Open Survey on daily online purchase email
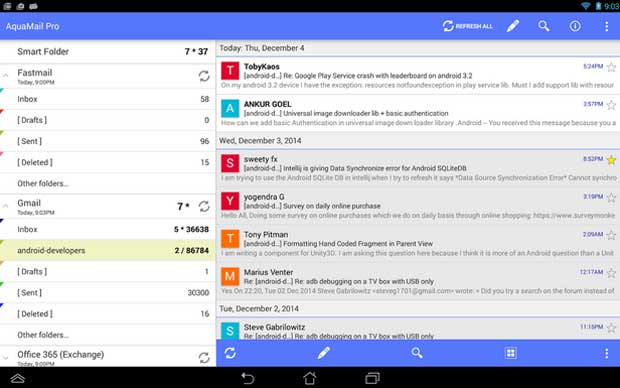 click(x=418, y=206)
